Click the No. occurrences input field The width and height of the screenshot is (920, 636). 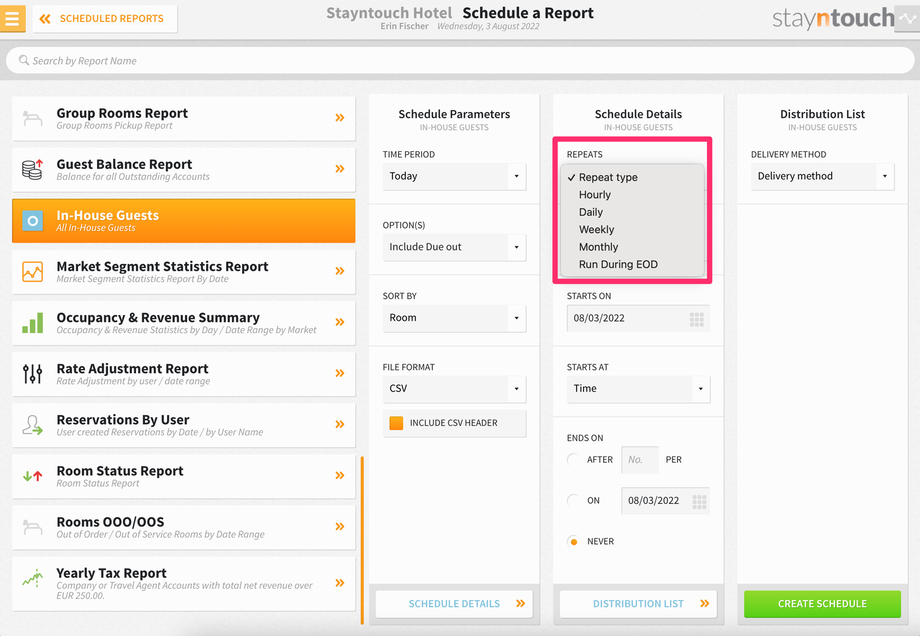[x=640, y=459]
